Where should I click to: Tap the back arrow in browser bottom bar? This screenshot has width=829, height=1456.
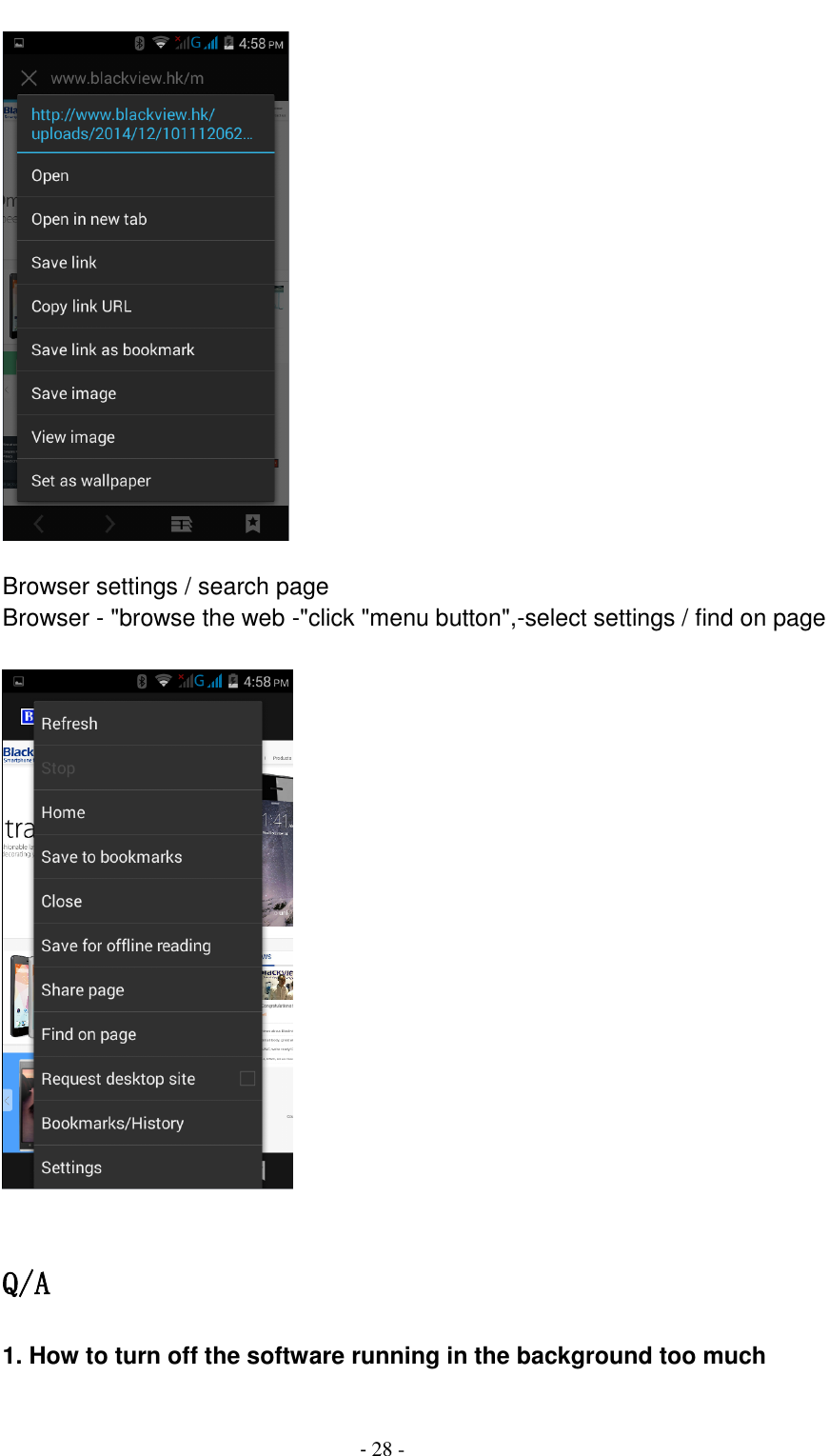(38, 523)
